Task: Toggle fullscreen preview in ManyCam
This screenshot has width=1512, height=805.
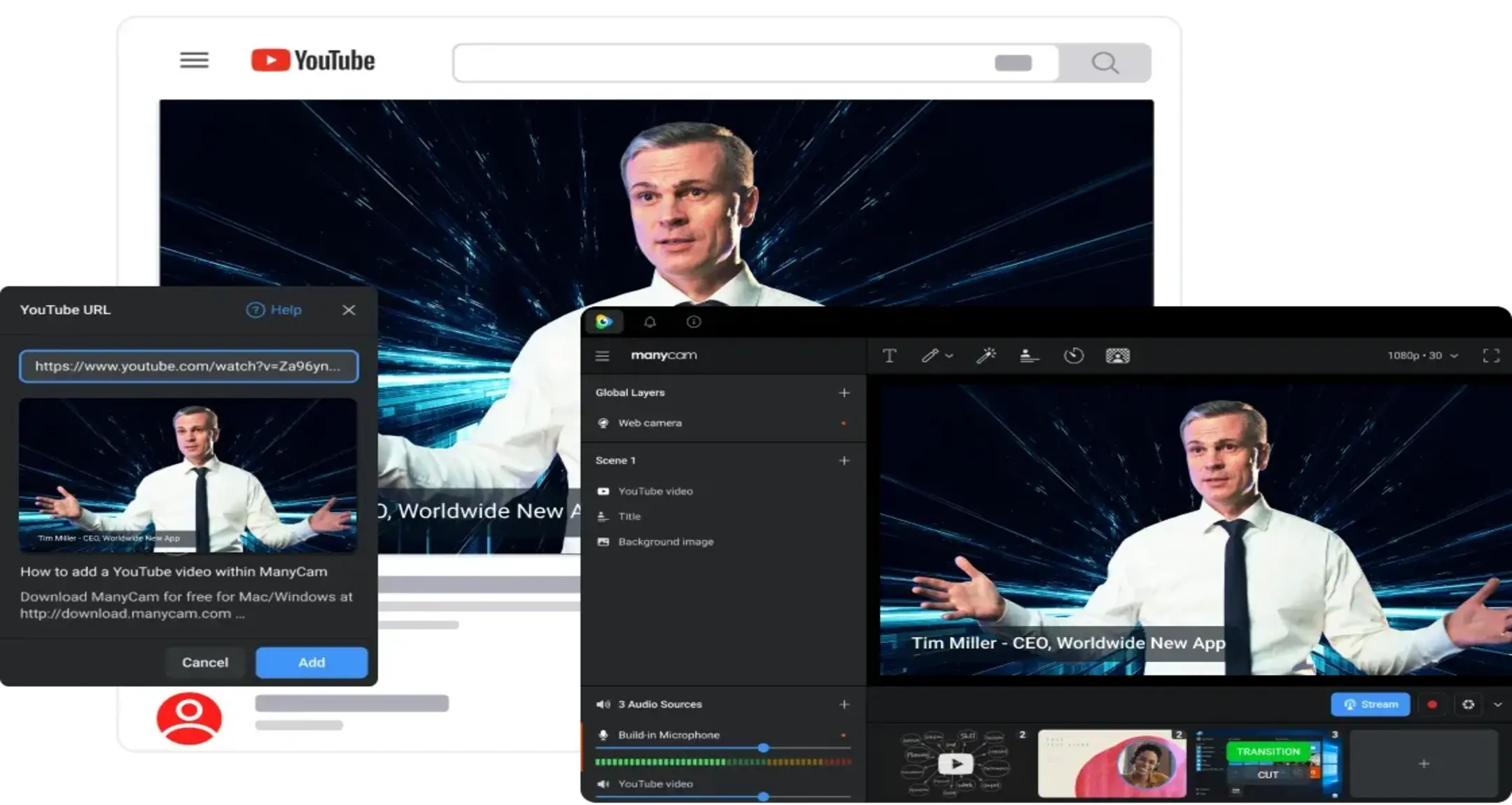Action: coord(1491,356)
